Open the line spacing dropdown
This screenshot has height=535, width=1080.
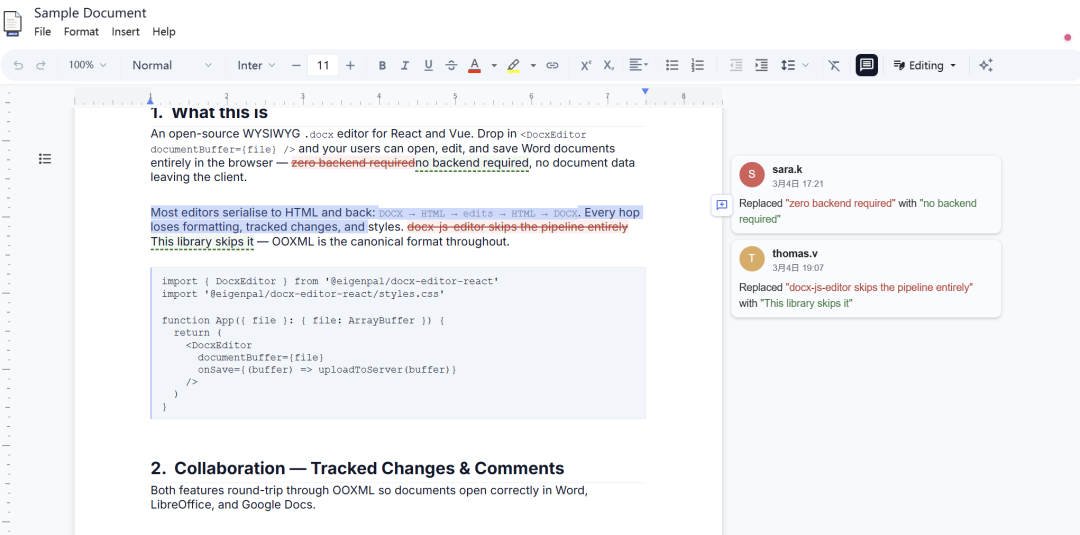[x=795, y=65]
